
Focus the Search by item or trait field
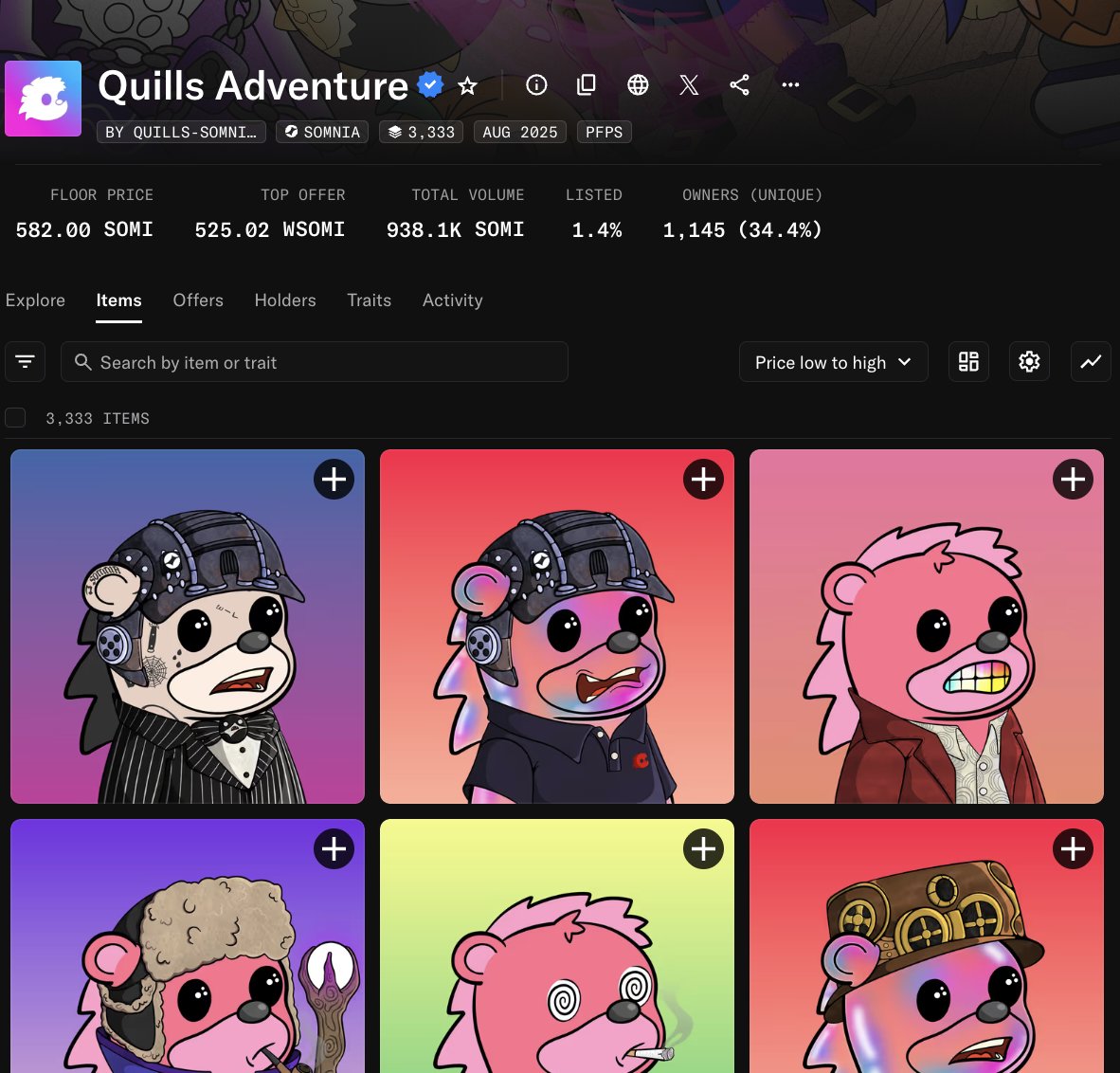click(315, 361)
